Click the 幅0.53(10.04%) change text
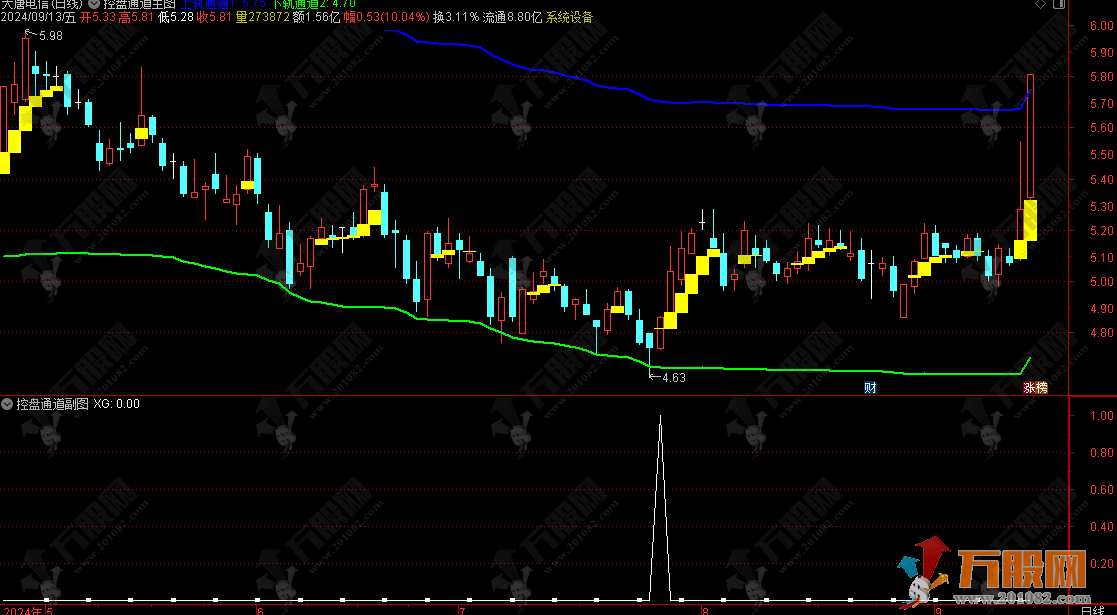The image size is (1117, 615). pos(386,17)
